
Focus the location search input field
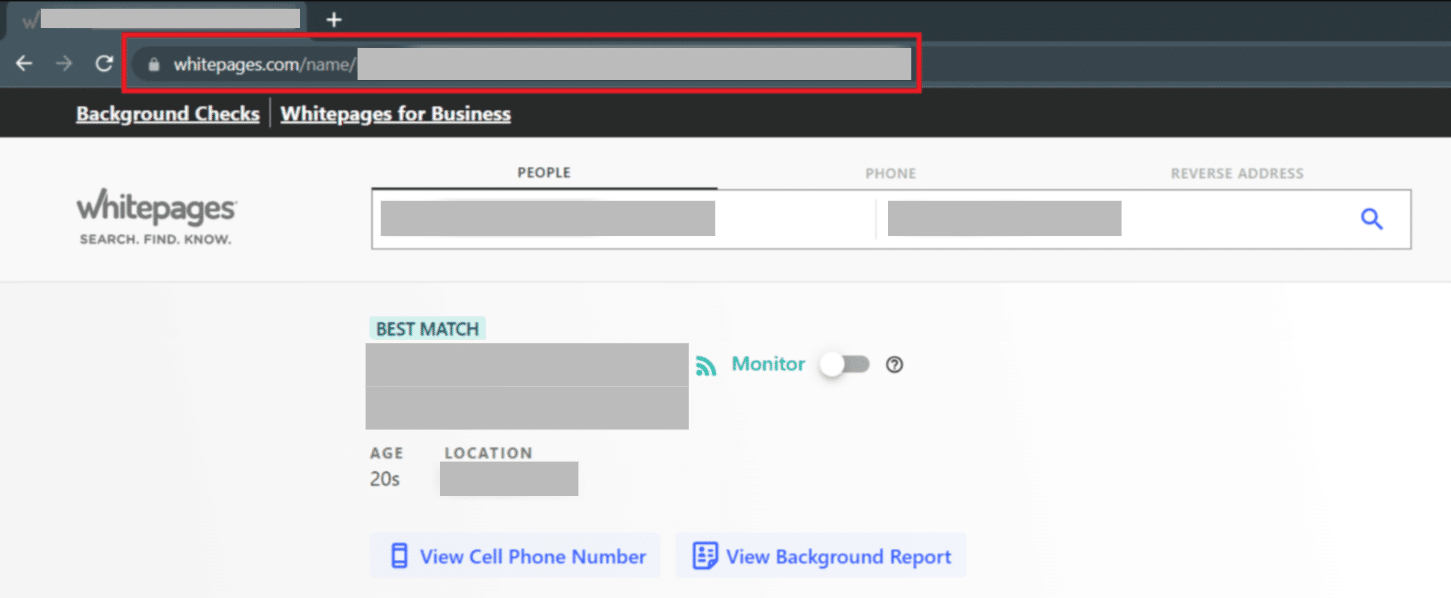pyautogui.click(x=1003, y=219)
